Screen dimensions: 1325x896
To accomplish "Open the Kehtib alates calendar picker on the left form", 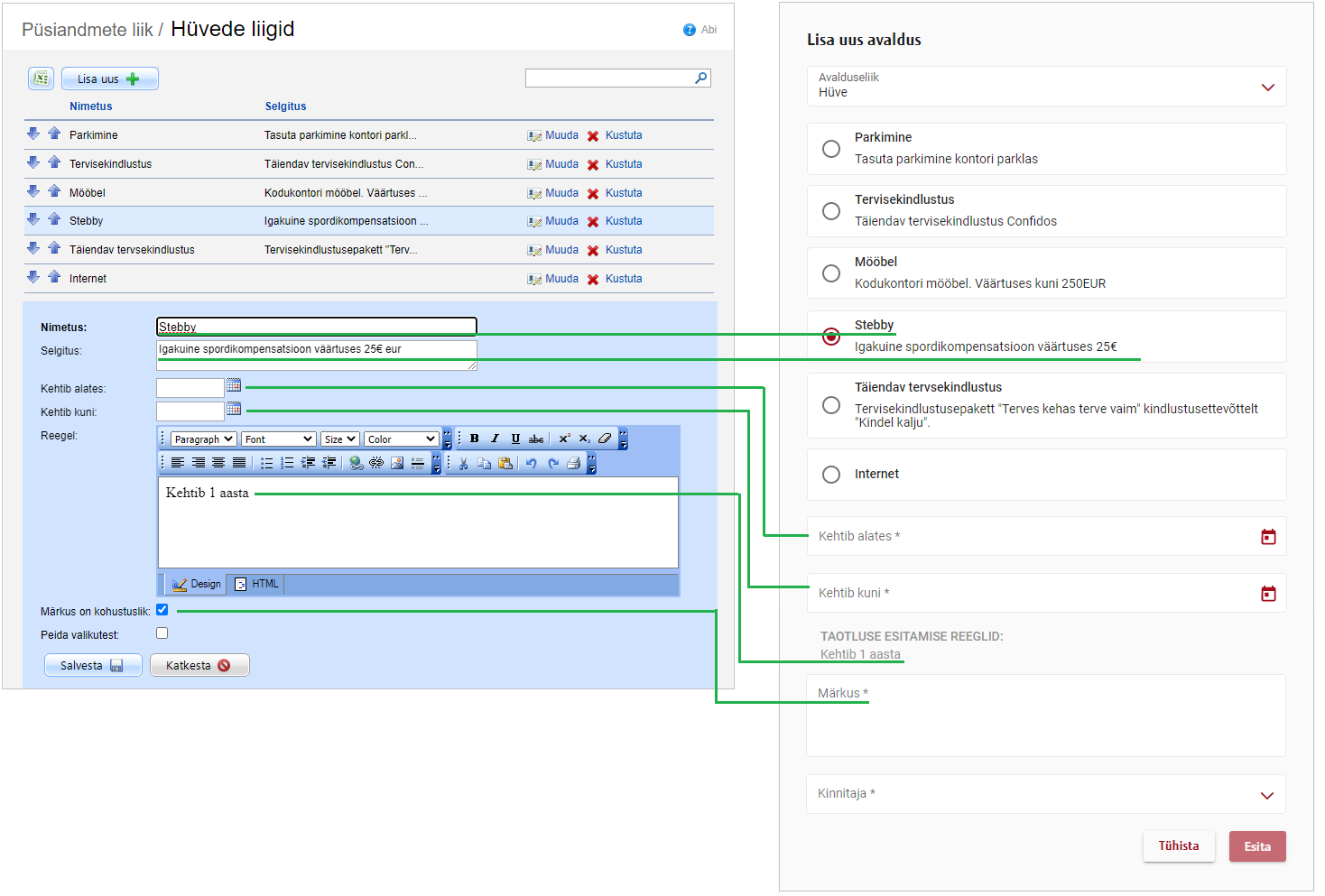I will tap(234, 385).
